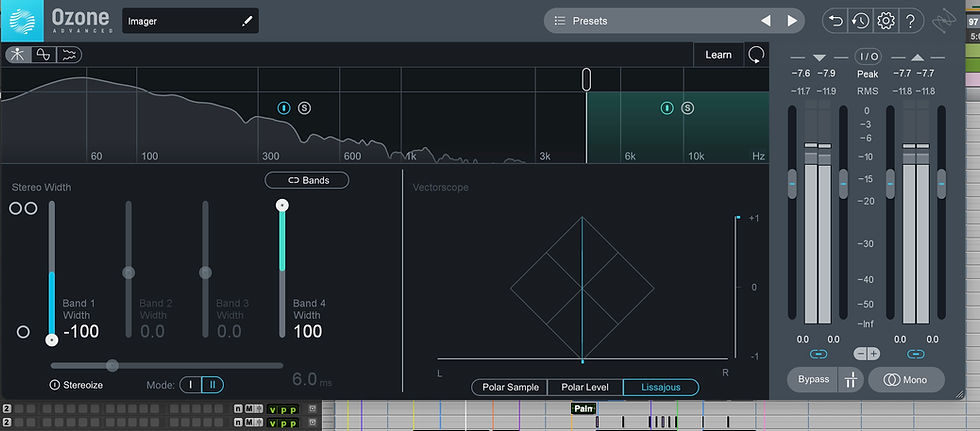Load the previous preset with left arrow
Image resolution: width=980 pixels, height=431 pixels.
pos(766,21)
